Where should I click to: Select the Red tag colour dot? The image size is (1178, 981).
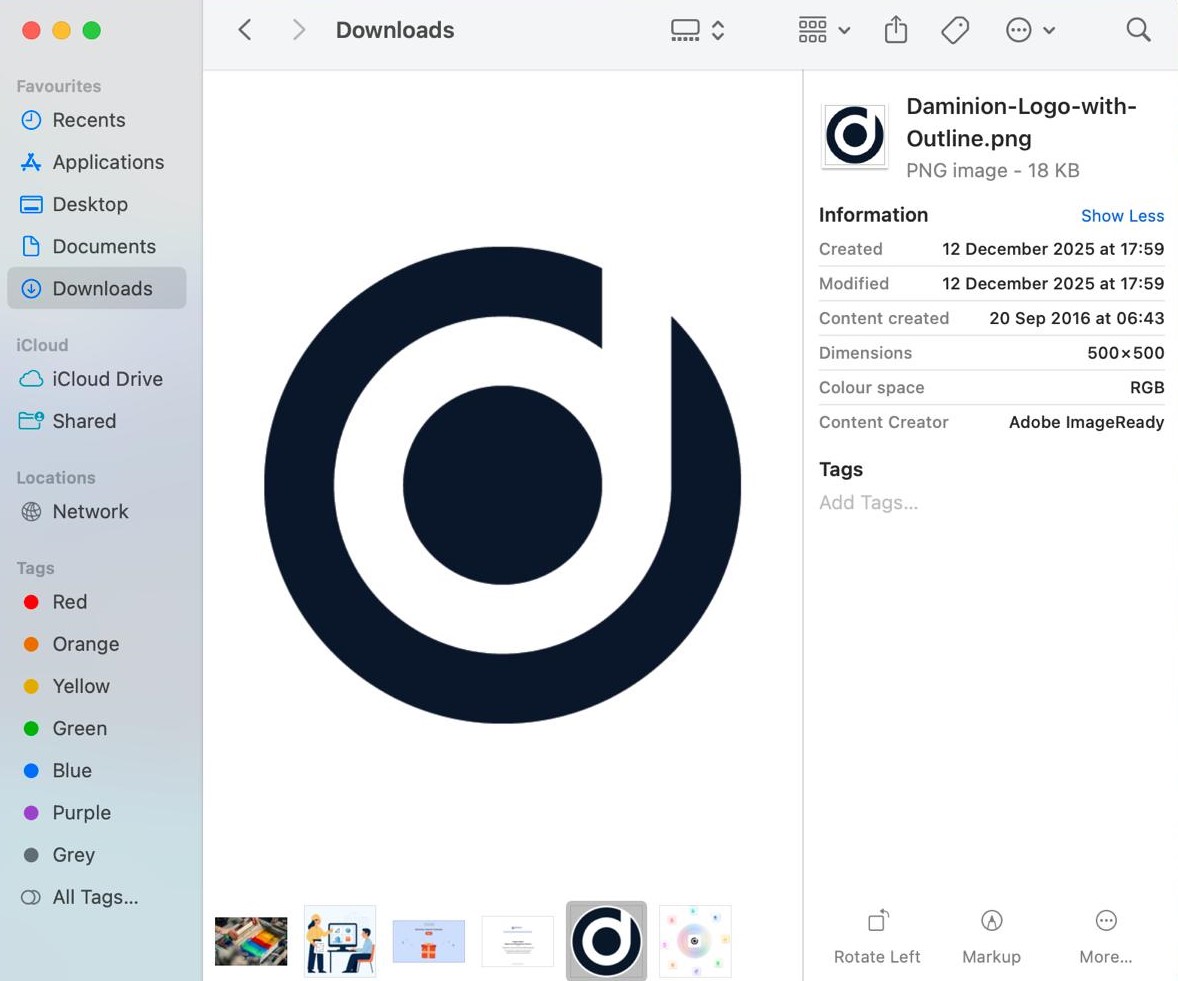31,602
